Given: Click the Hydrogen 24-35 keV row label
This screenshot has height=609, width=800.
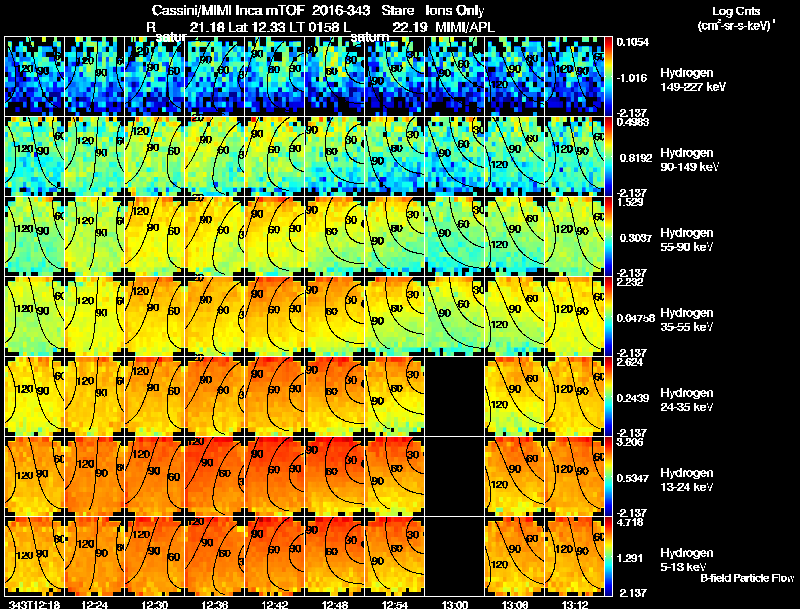Looking at the screenshot, I should point(687,400).
